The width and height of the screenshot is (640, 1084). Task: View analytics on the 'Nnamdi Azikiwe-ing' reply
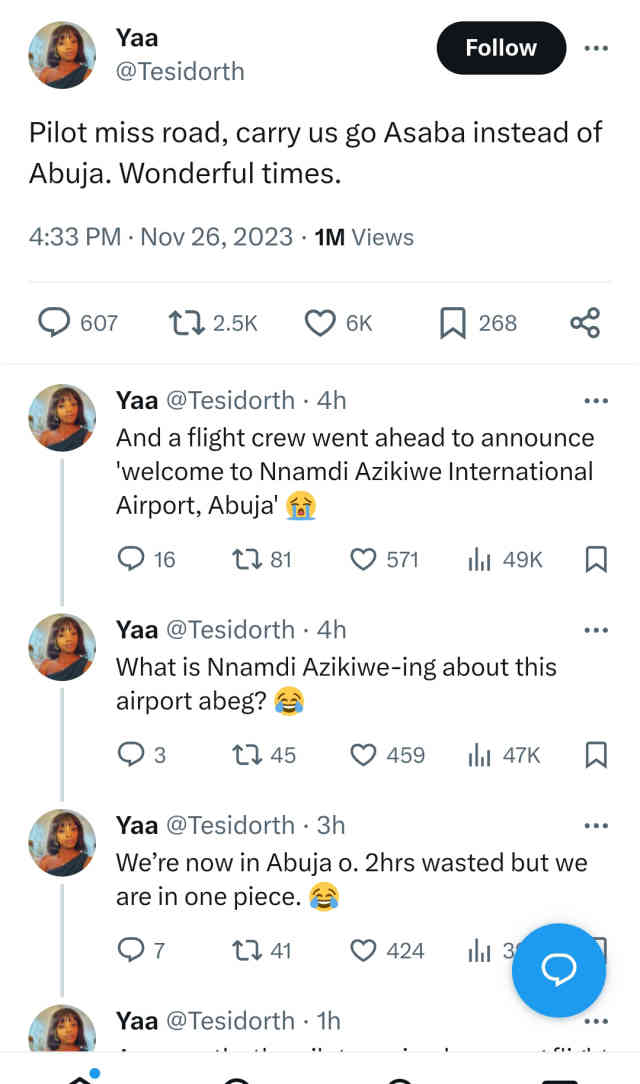click(x=477, y=755)
